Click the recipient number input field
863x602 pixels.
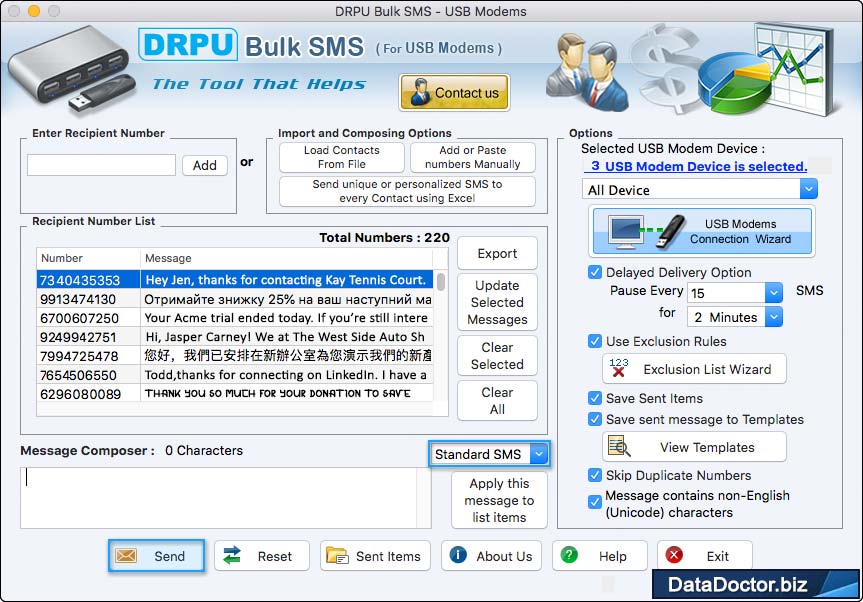tap(101, 165)
